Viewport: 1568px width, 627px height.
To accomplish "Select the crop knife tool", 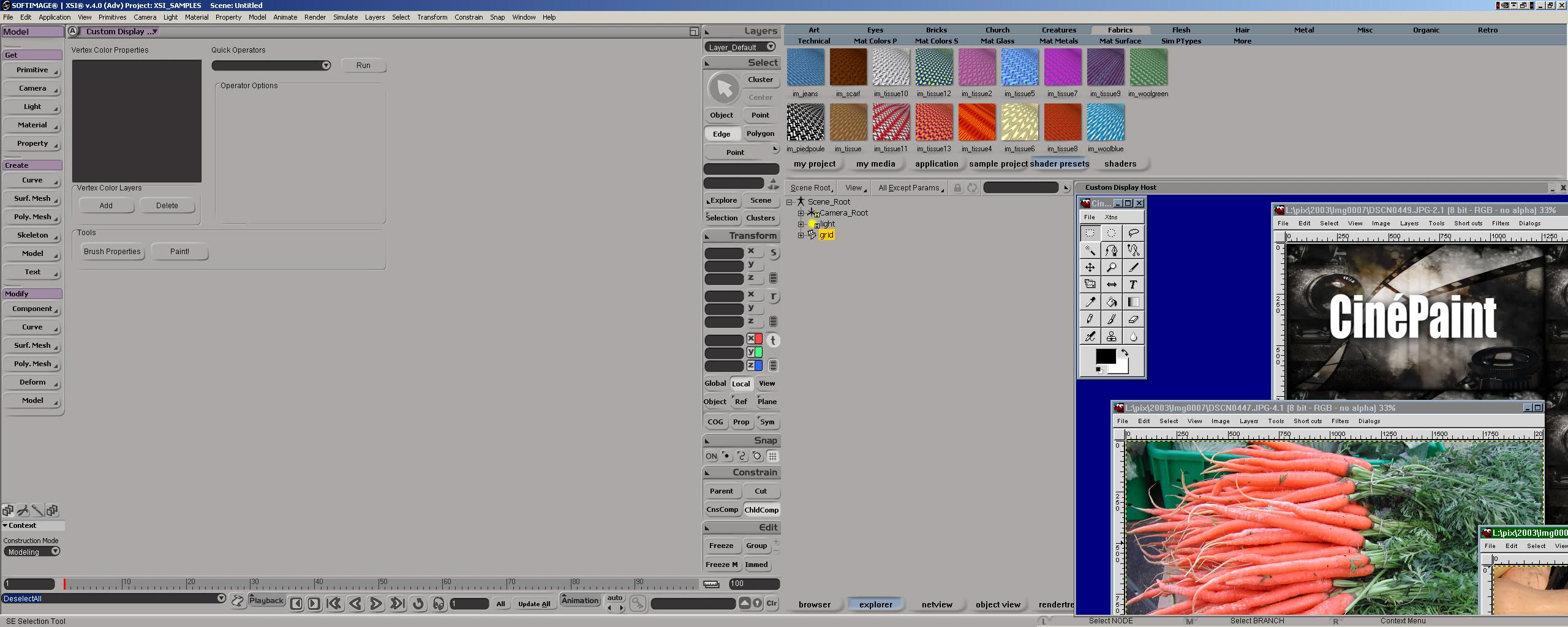I will 1133,267.
